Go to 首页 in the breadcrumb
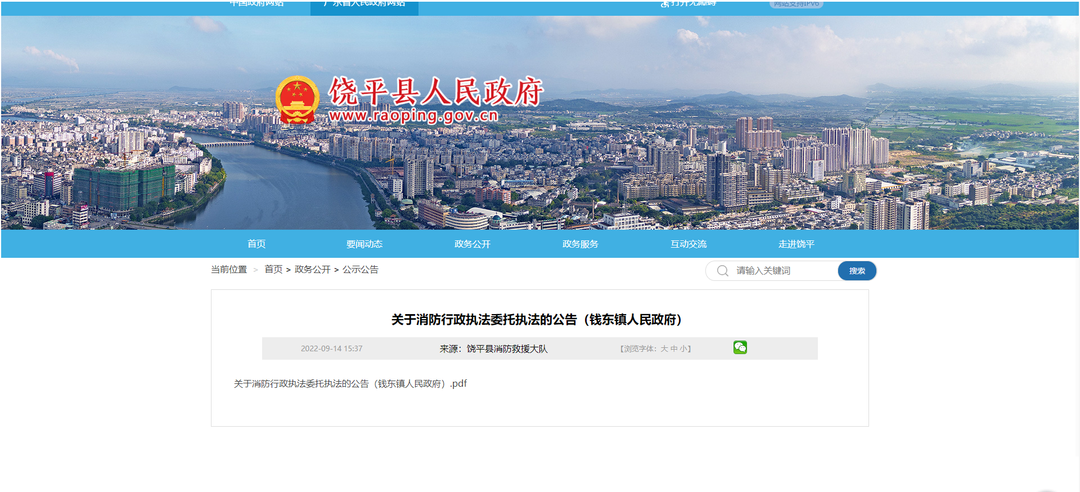Viewport: 1080px width, 492px height. click(x=273, y=269)
